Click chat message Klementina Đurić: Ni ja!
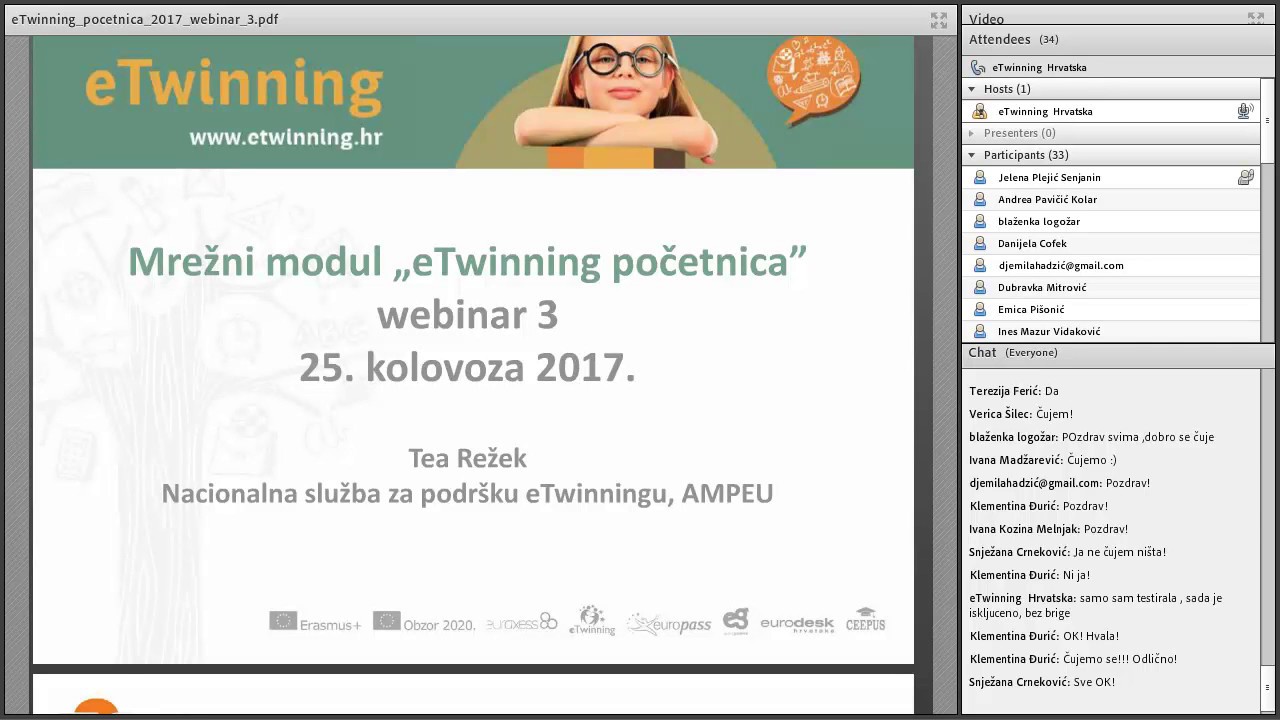 pyautogui.click(x=1030, y=575)
